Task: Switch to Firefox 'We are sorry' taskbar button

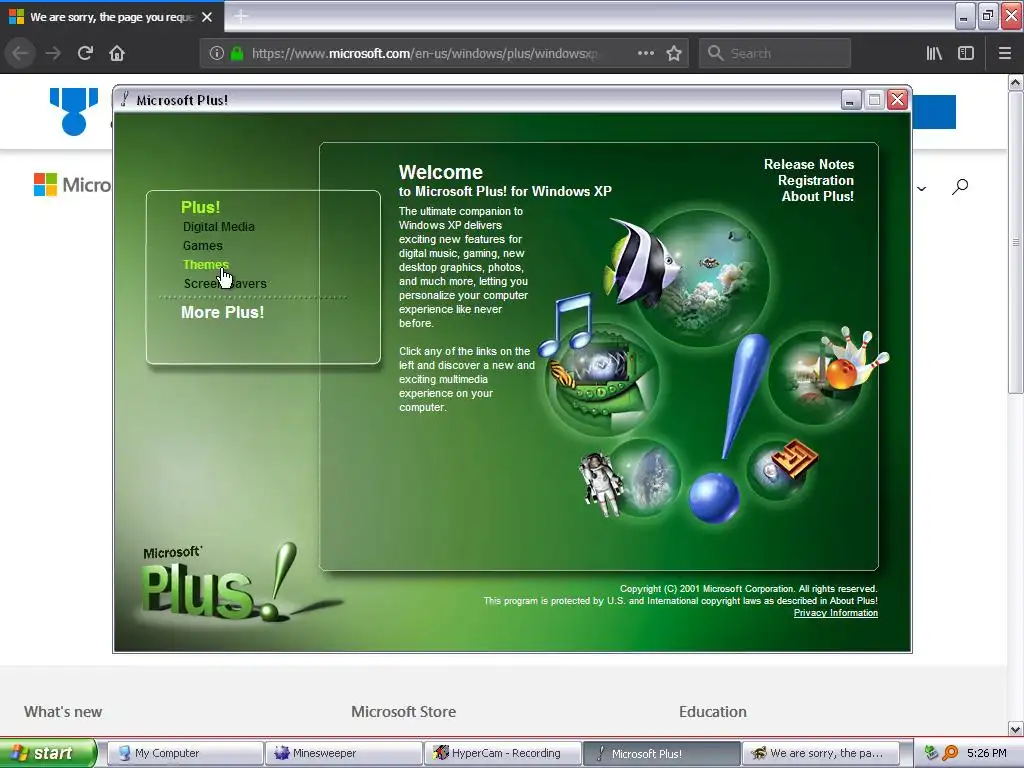Action: tap(820, 753)
